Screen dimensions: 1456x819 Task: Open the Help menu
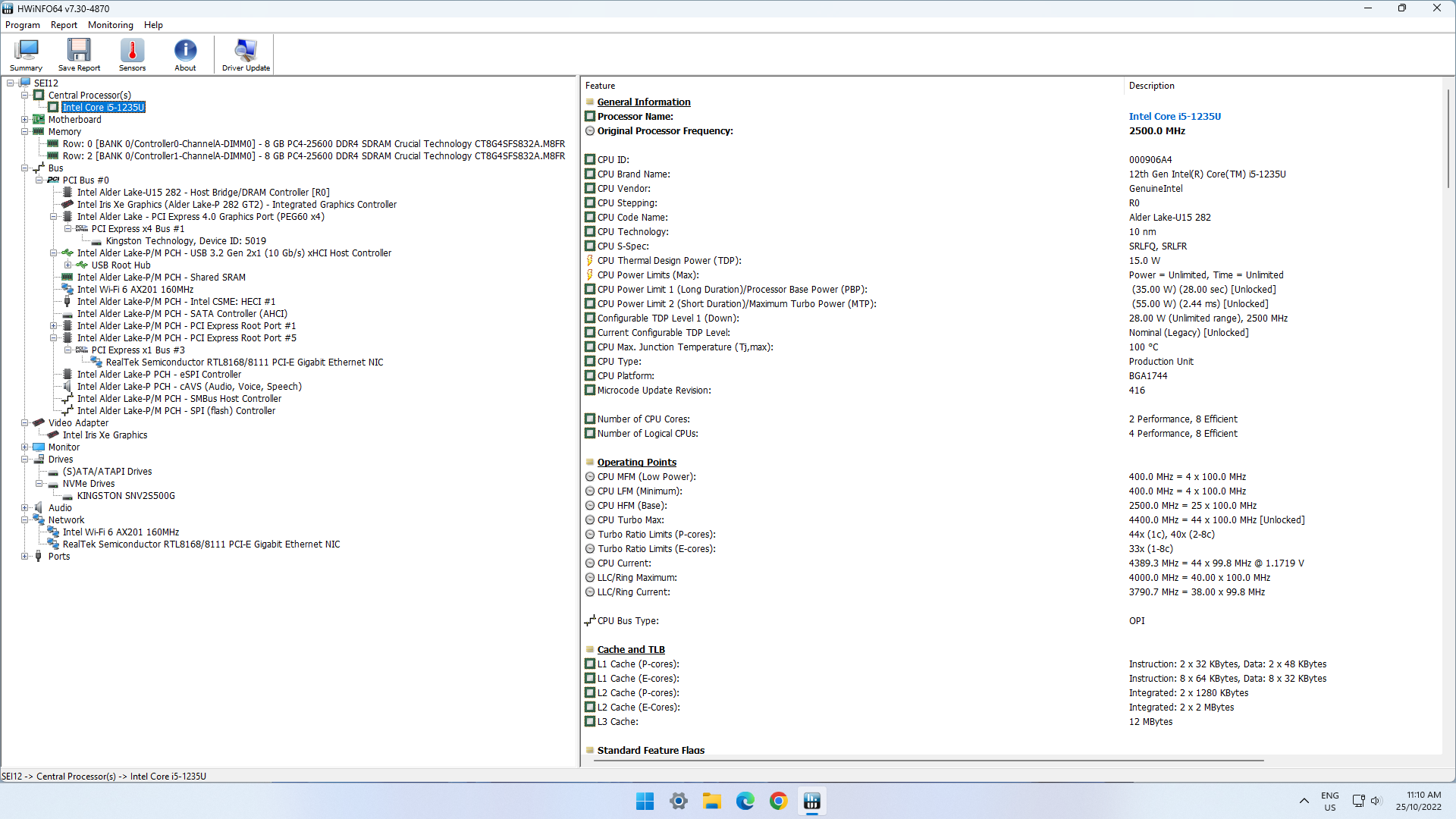pos(153,25)
